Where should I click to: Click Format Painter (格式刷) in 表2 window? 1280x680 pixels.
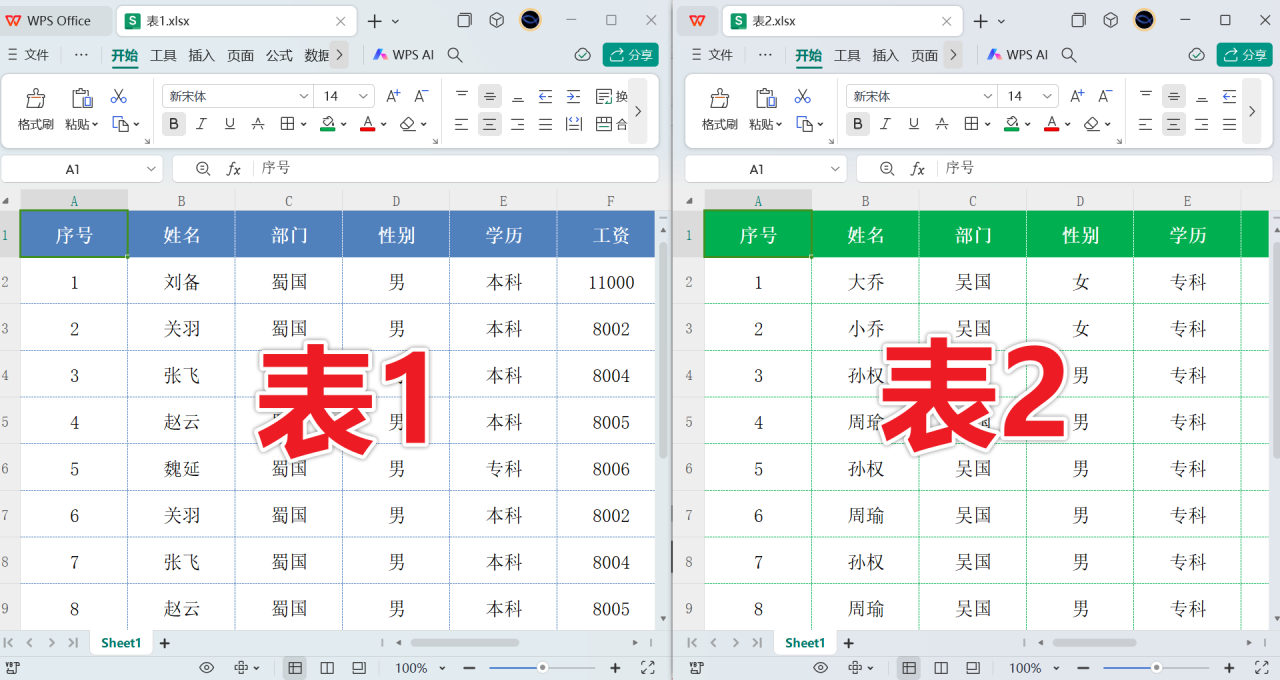720,110
